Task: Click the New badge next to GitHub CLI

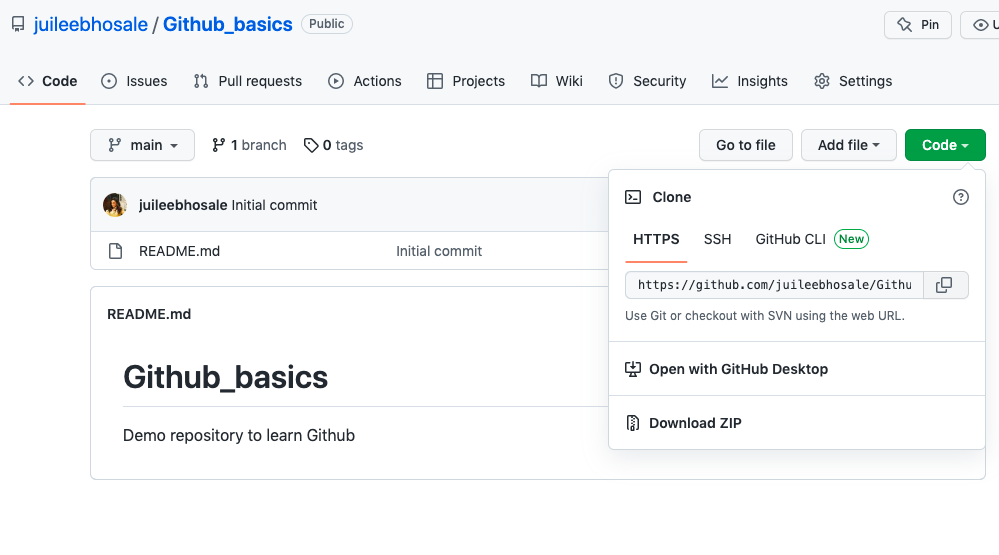Action: point(851,239)
